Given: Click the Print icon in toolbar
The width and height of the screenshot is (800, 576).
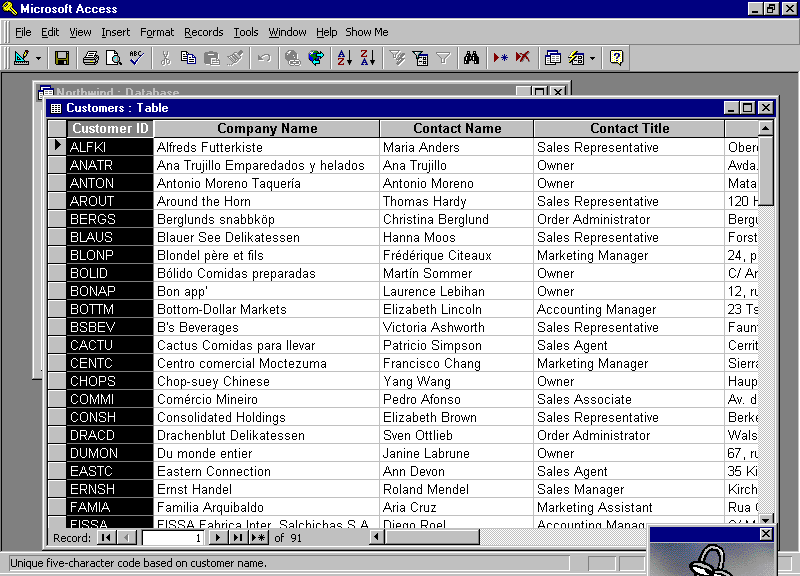Looking at the screenshot, I should tap(91, 58).
